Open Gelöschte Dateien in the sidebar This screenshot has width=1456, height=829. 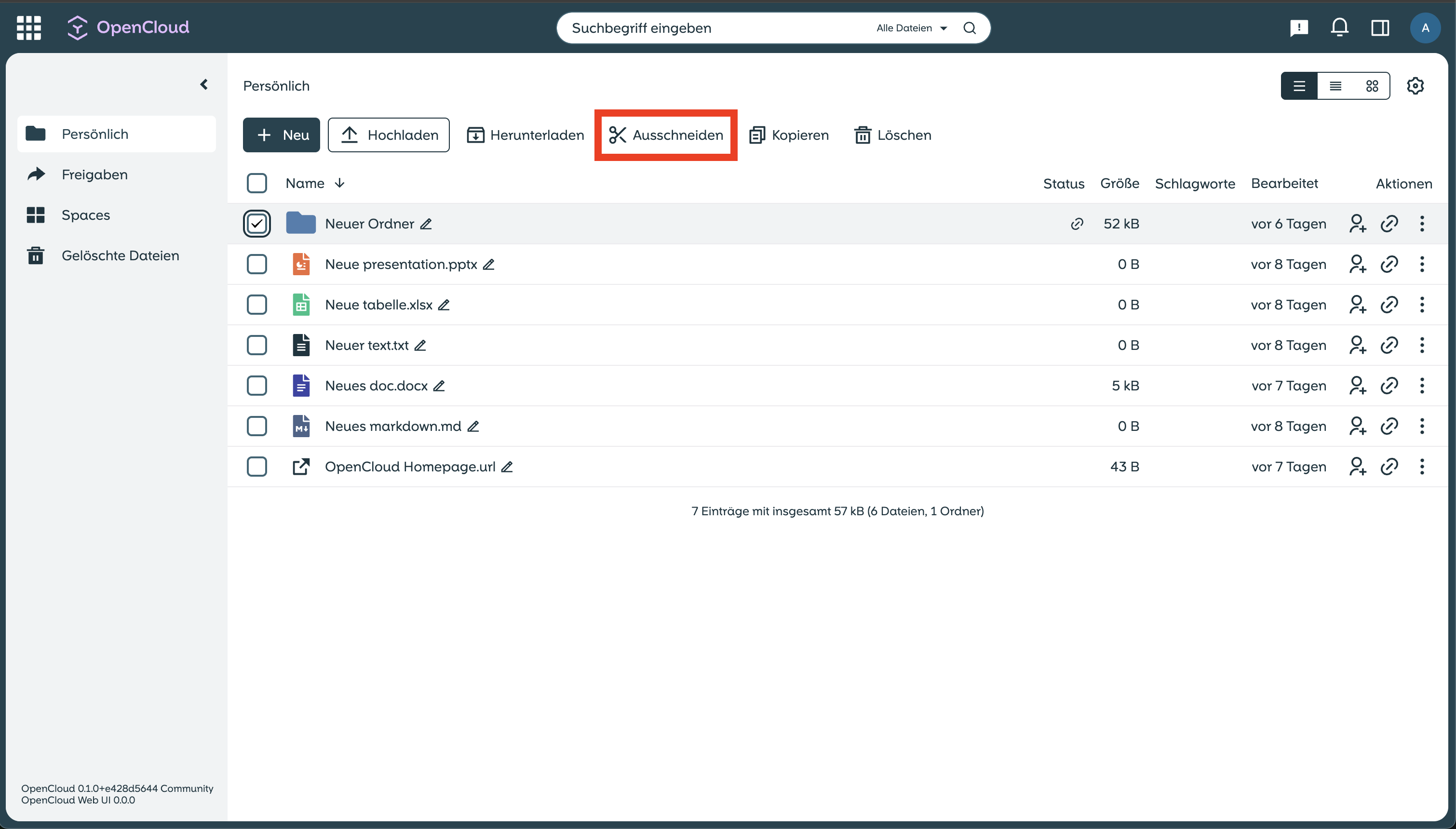[x=117, y=255]
